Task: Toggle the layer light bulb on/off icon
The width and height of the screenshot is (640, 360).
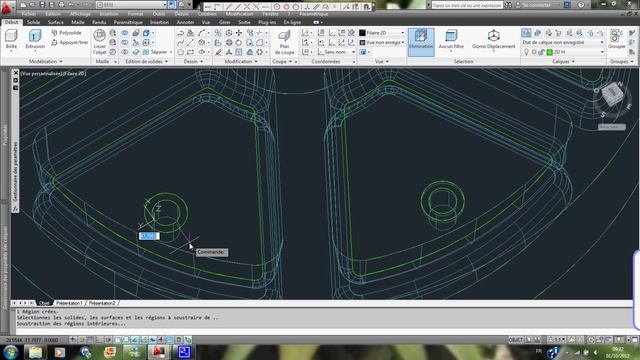Action: pos(526,52)
